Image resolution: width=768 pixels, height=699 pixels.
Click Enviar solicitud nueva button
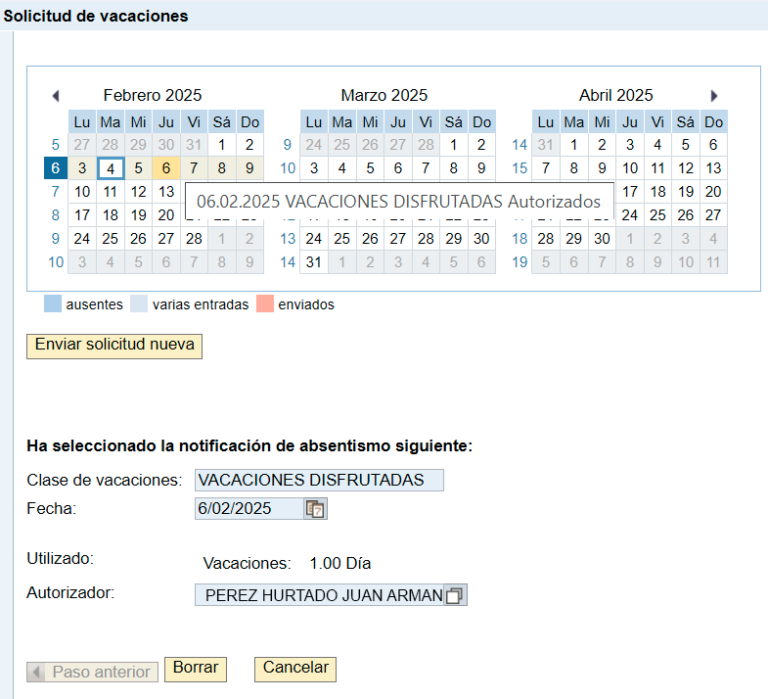coord(114,345)
